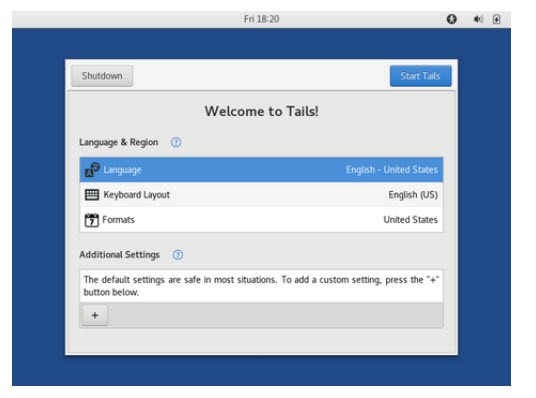The image size is (536, 398).
Task: Open the Formats row
Action: (262, 220)
